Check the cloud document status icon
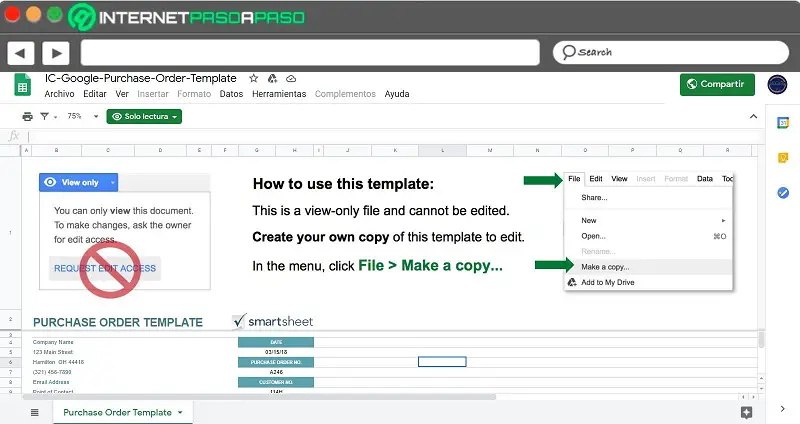Viewport: 800px width, 424px height. 291,79
